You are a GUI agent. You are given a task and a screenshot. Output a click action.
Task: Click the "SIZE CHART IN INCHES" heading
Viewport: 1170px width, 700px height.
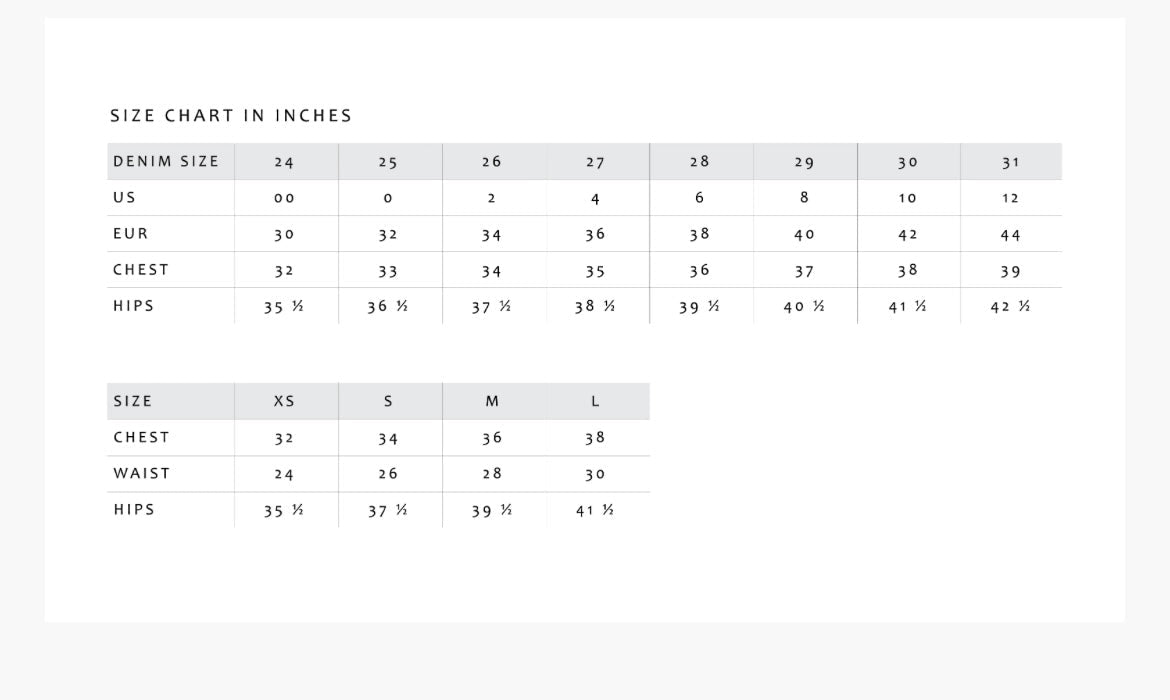pos(231,116)
